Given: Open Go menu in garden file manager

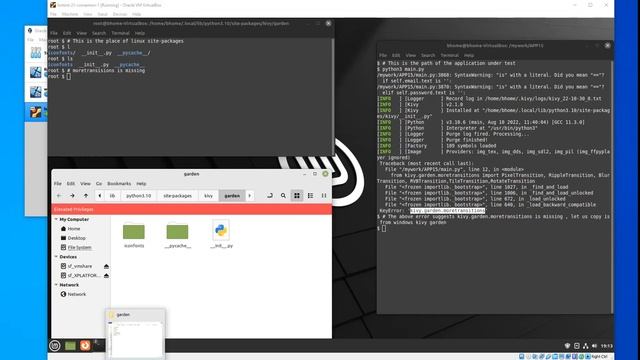Looking at the screenshot, I should [x=99, y=184].
